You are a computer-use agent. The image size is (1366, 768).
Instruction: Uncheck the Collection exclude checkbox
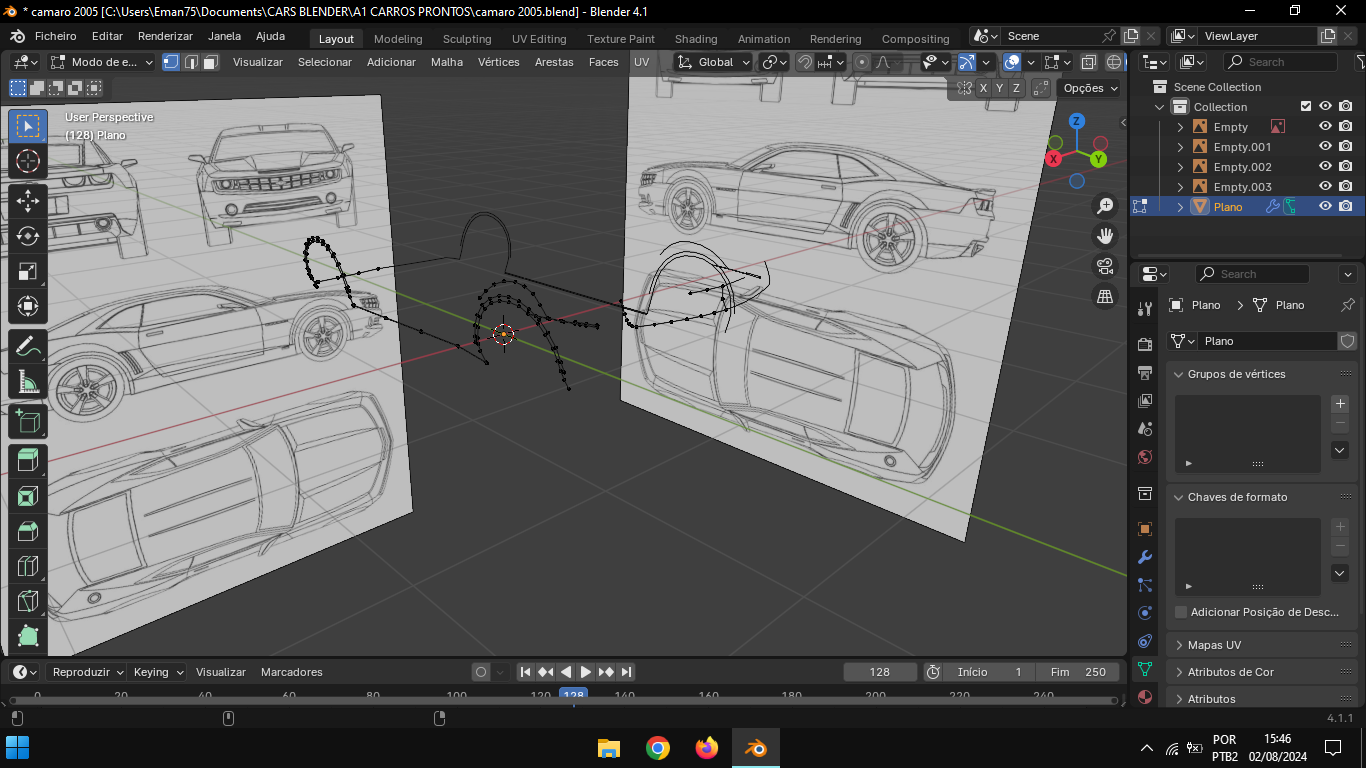(x=1305, y=106)
